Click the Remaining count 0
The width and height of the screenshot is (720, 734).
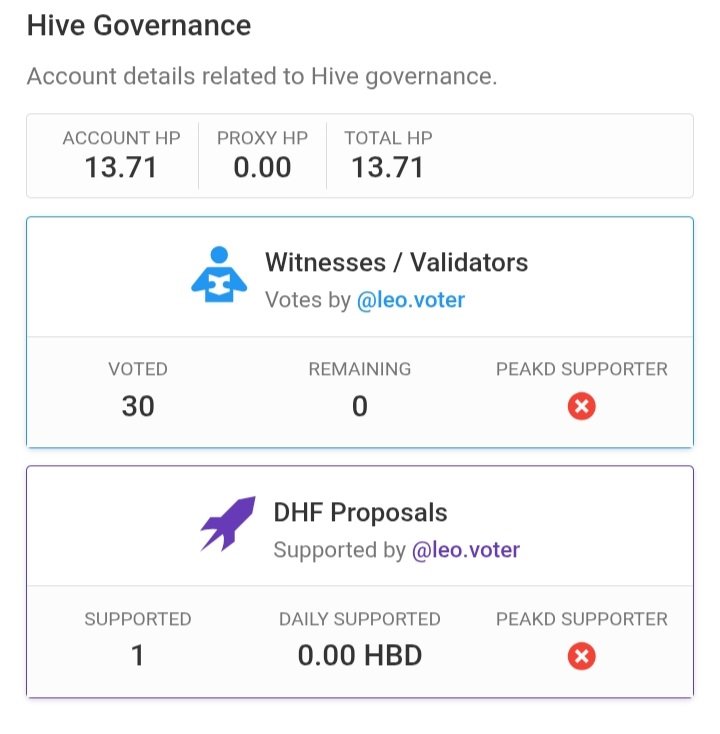(360, 406)
